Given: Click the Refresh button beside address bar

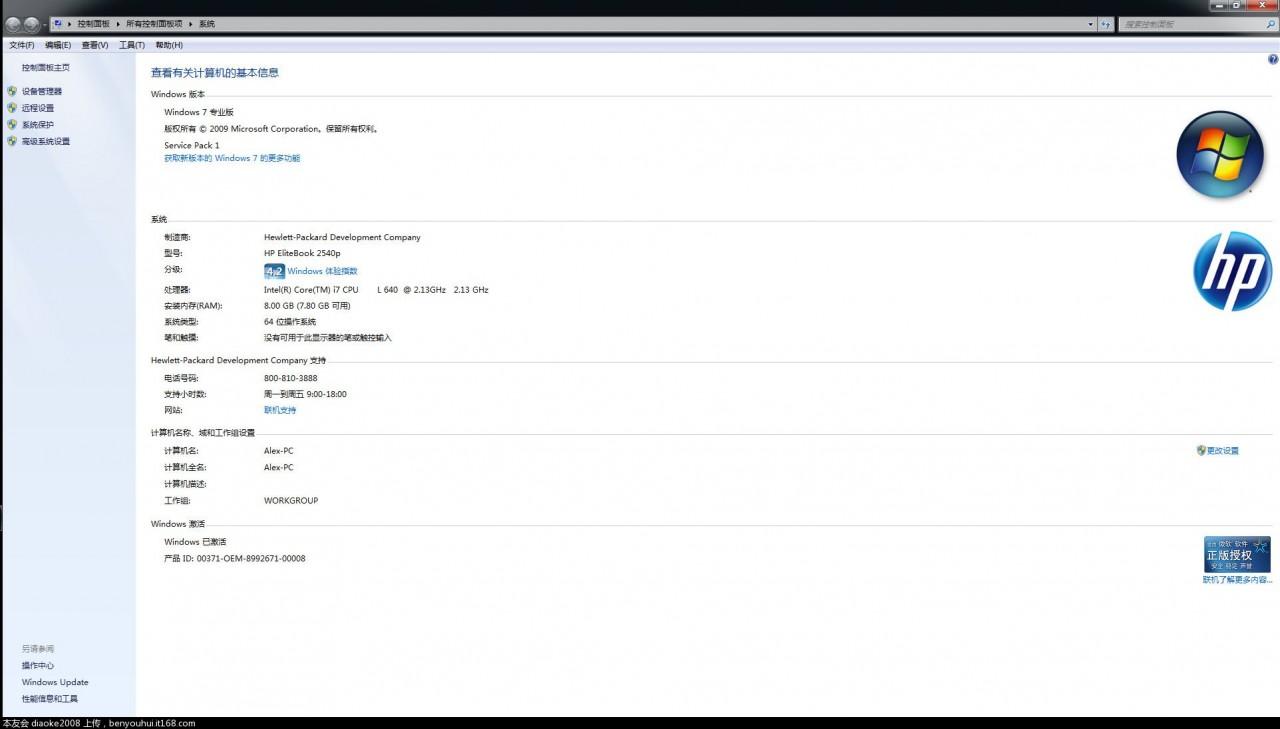Looking at the screenshot, I should [x=1106, y=24].
